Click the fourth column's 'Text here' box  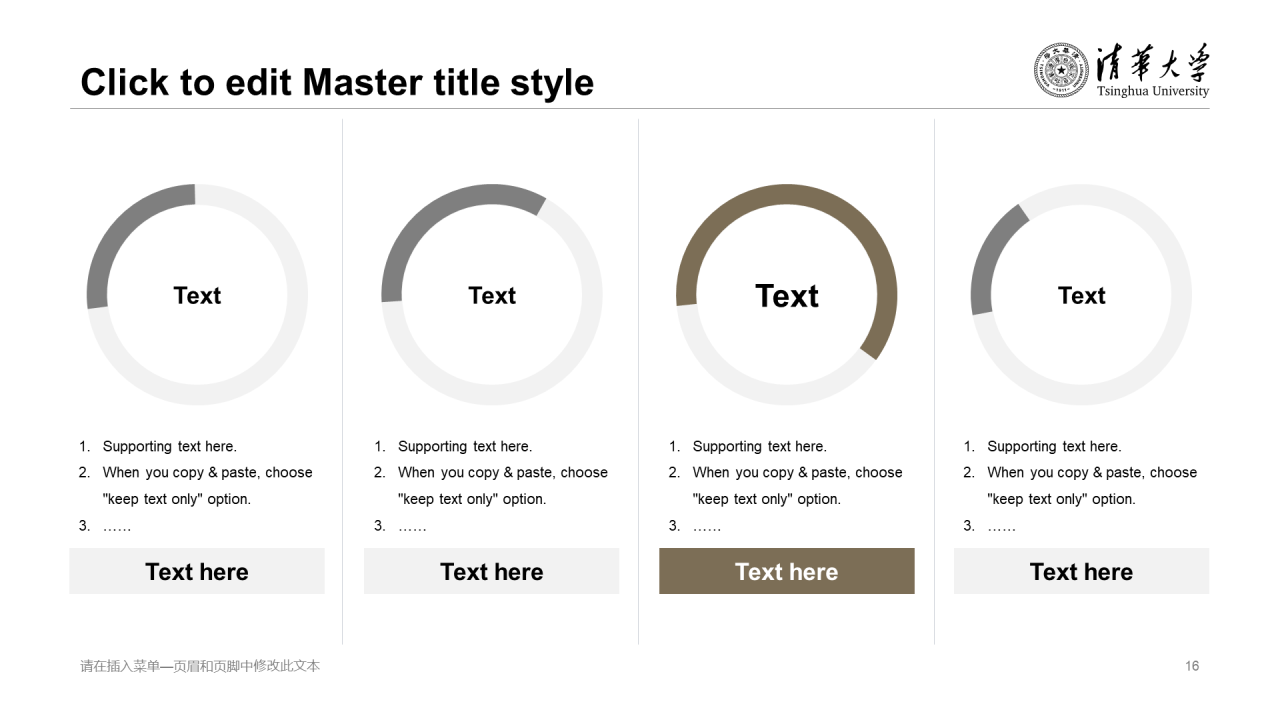[x=1082, y=572]
